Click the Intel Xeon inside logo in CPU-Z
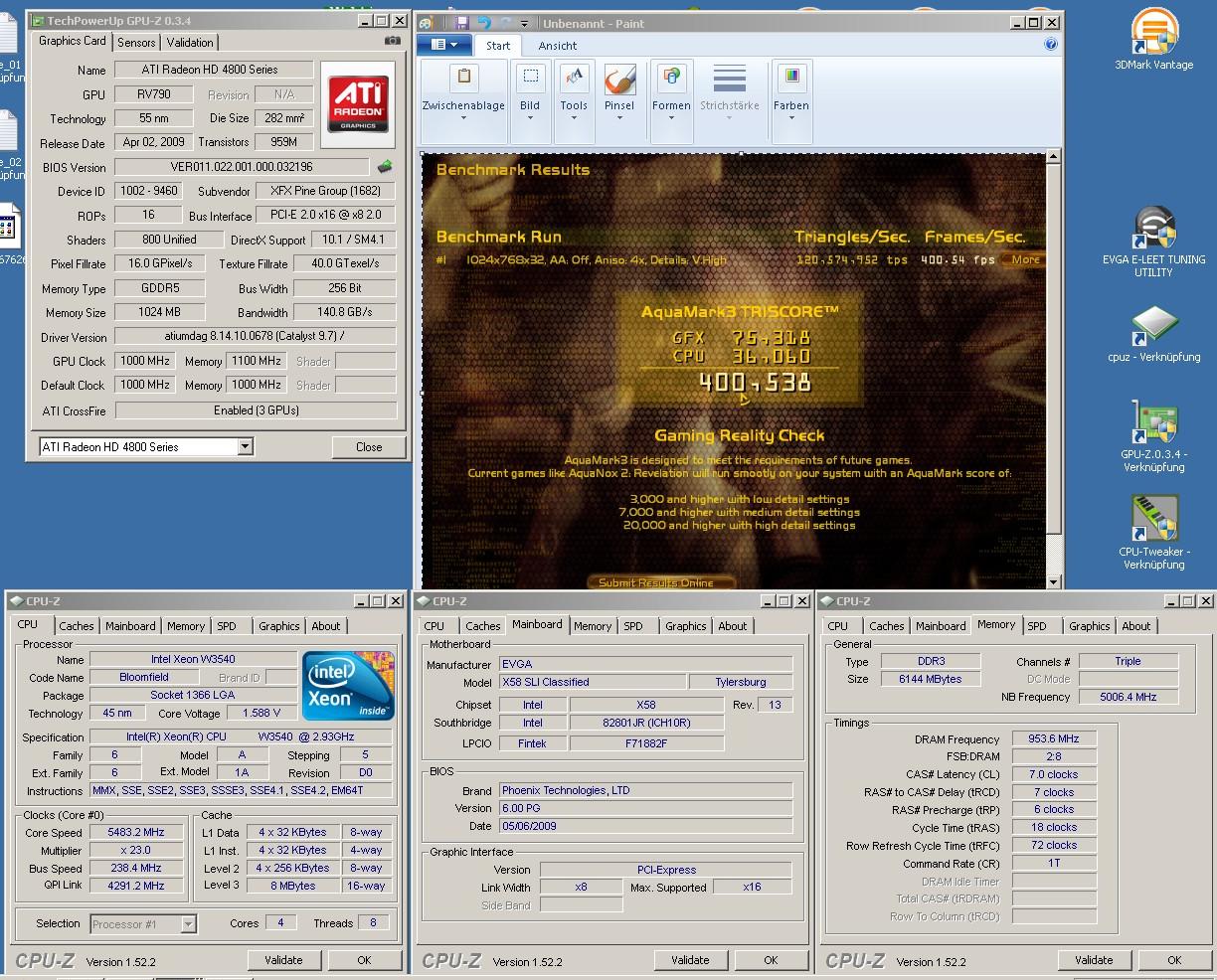The image size is (1217, 980). click(348, 685)
